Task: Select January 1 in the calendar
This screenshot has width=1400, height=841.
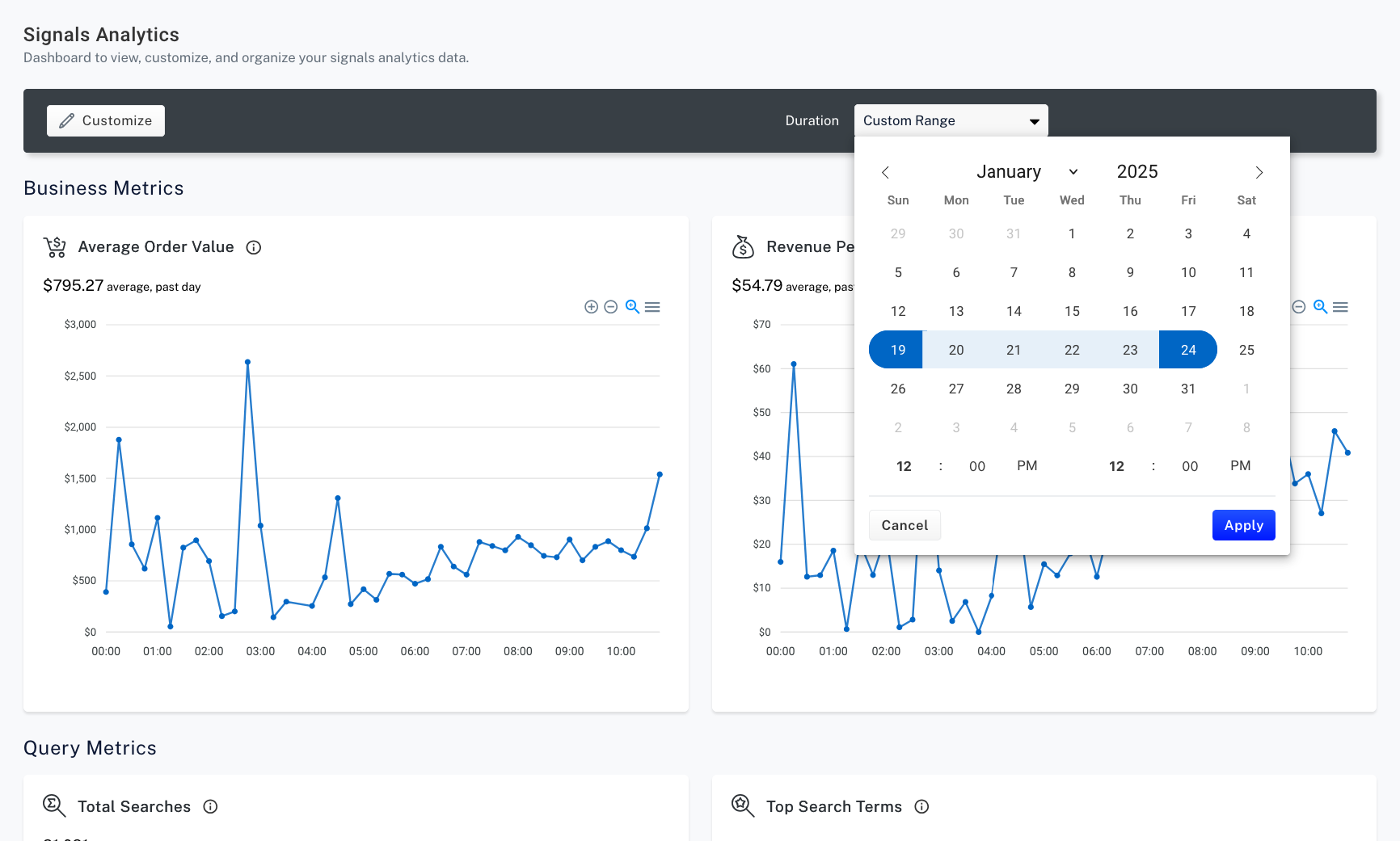Action: [1072, 233]
